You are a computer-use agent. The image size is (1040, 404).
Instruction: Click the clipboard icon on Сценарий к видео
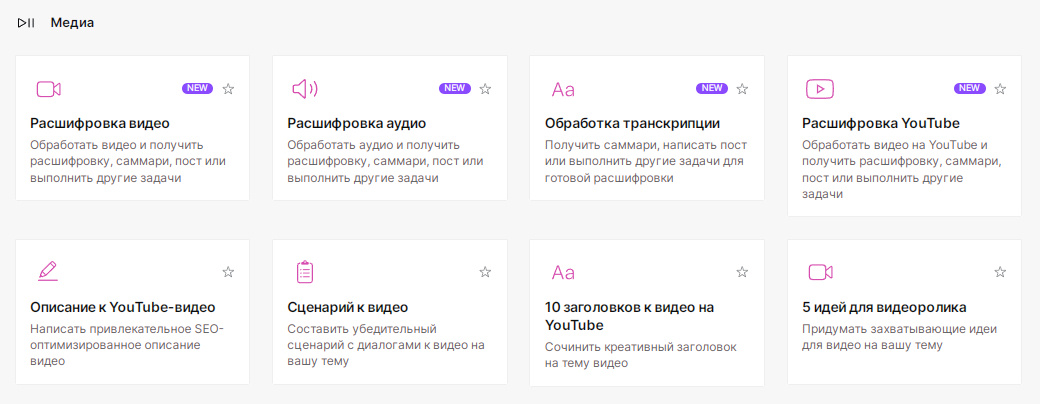coord(305,272)
